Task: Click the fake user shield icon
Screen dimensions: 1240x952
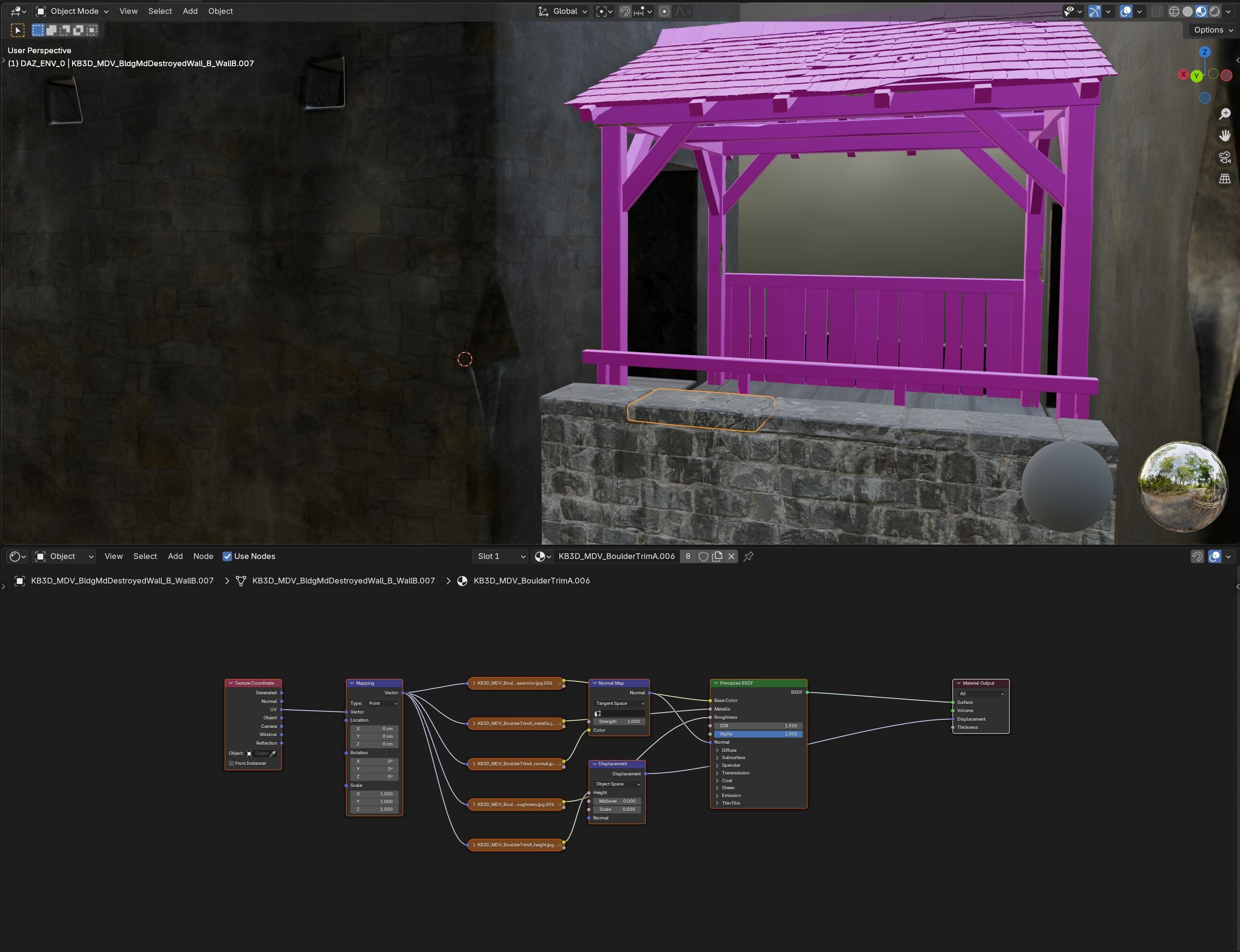Action: coord(703,557)
